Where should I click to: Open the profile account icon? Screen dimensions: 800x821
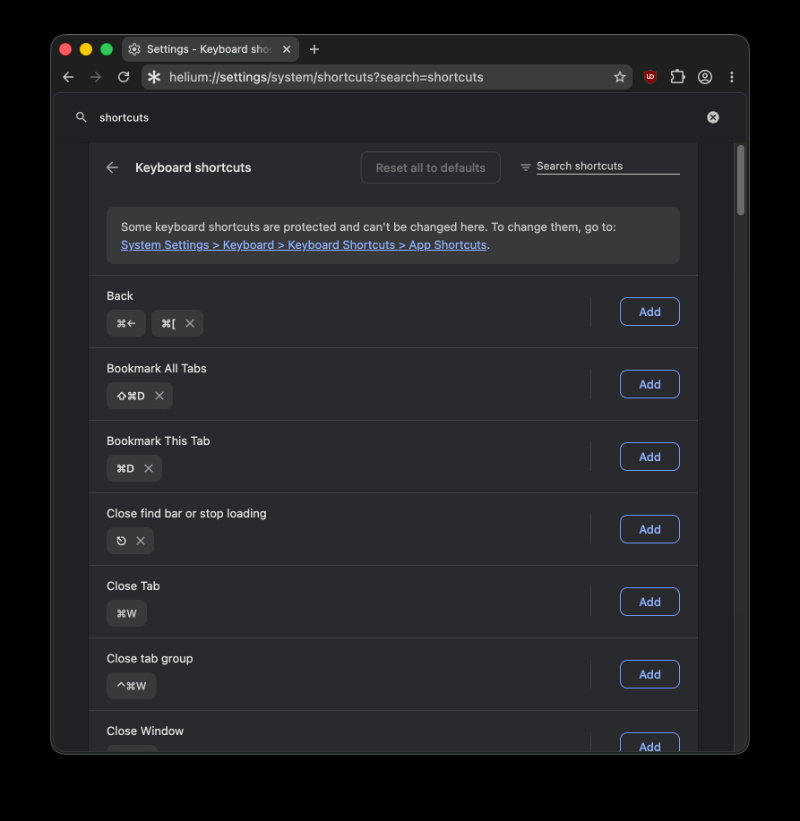tap(705, 77)
